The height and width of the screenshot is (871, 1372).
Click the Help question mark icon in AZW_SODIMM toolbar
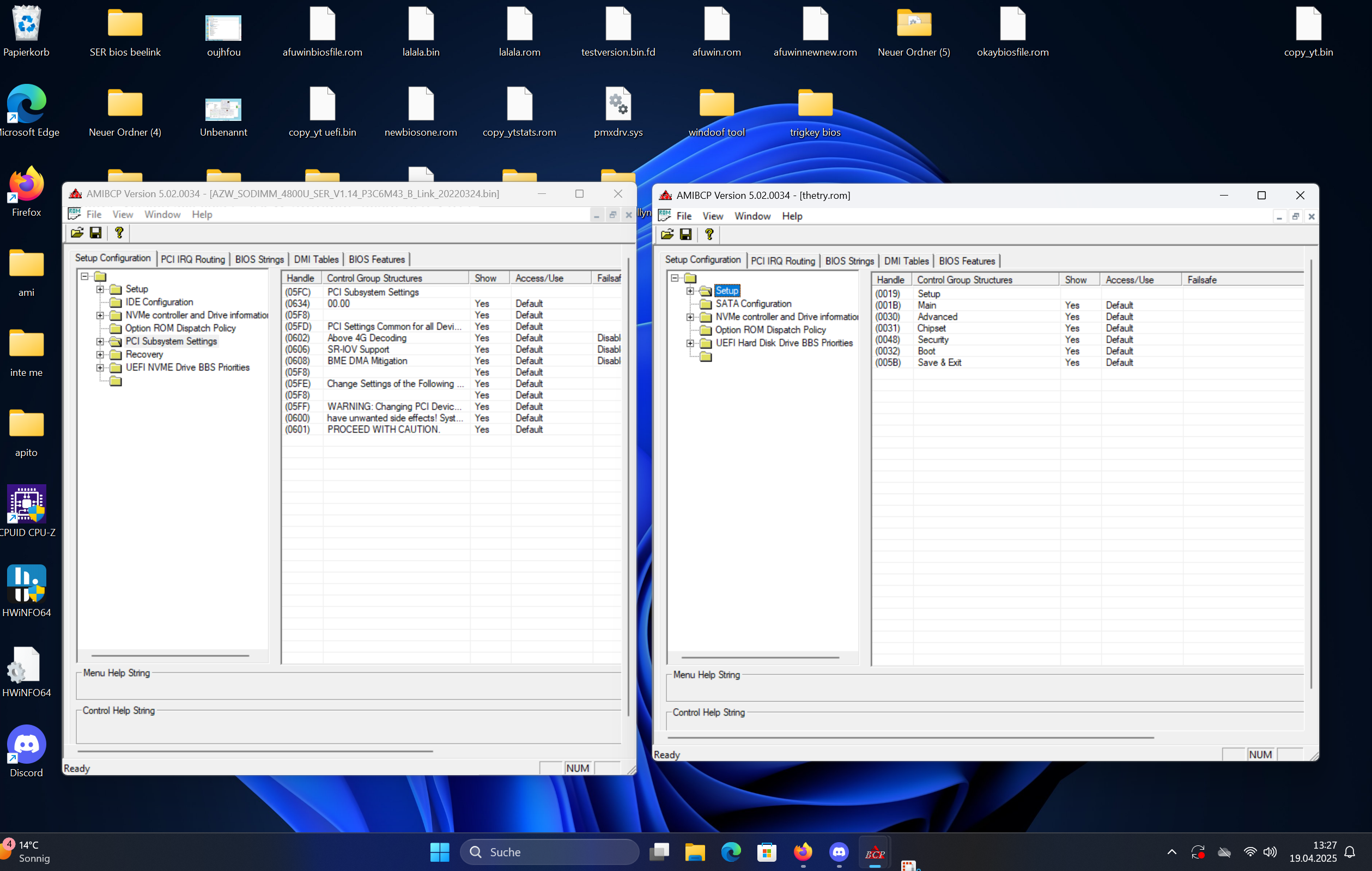click(119, 233)
